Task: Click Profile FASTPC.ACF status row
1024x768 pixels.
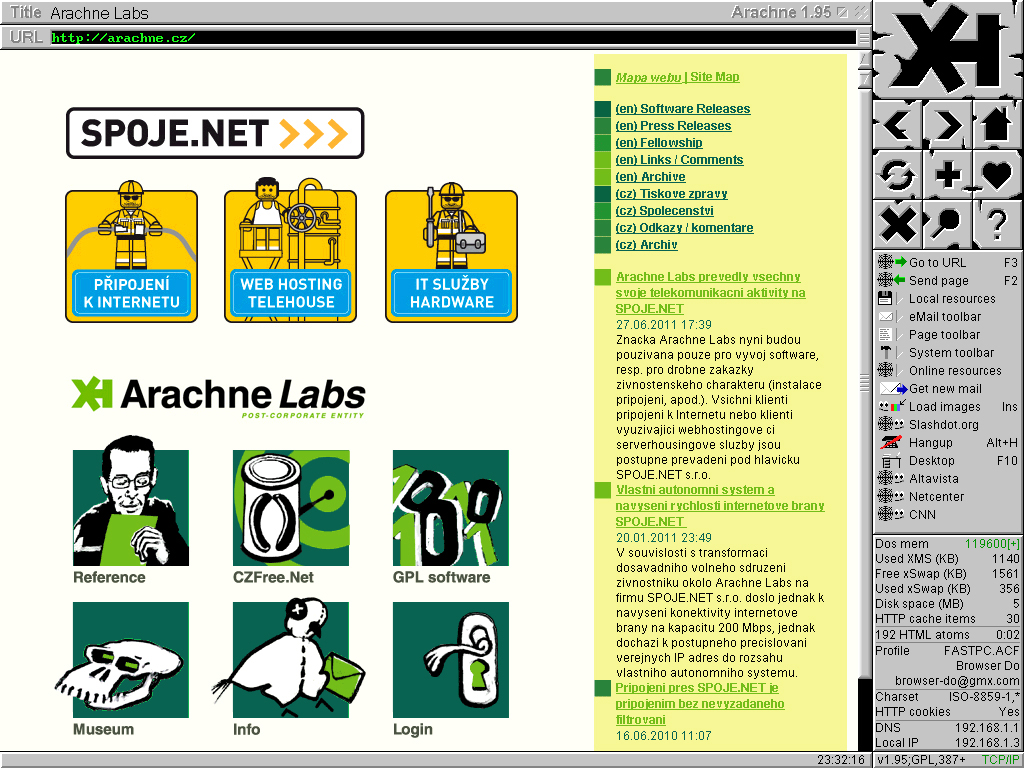Action: coord(947,651)
